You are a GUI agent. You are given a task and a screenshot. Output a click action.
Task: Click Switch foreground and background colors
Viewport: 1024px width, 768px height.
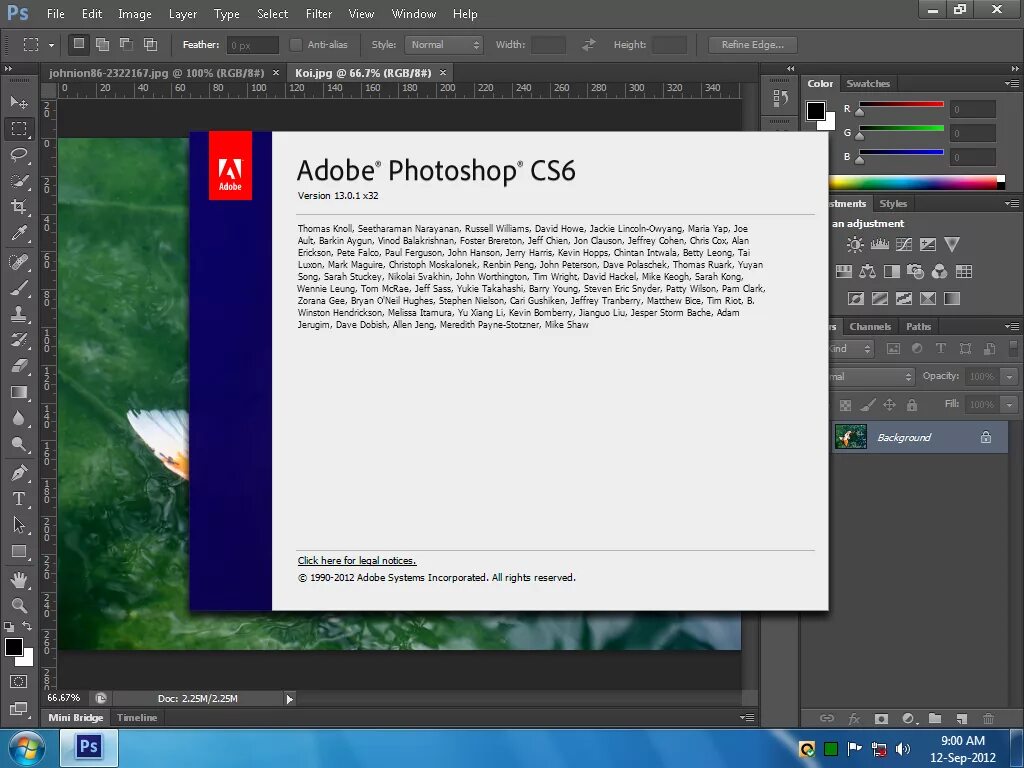tap(27, 626)
